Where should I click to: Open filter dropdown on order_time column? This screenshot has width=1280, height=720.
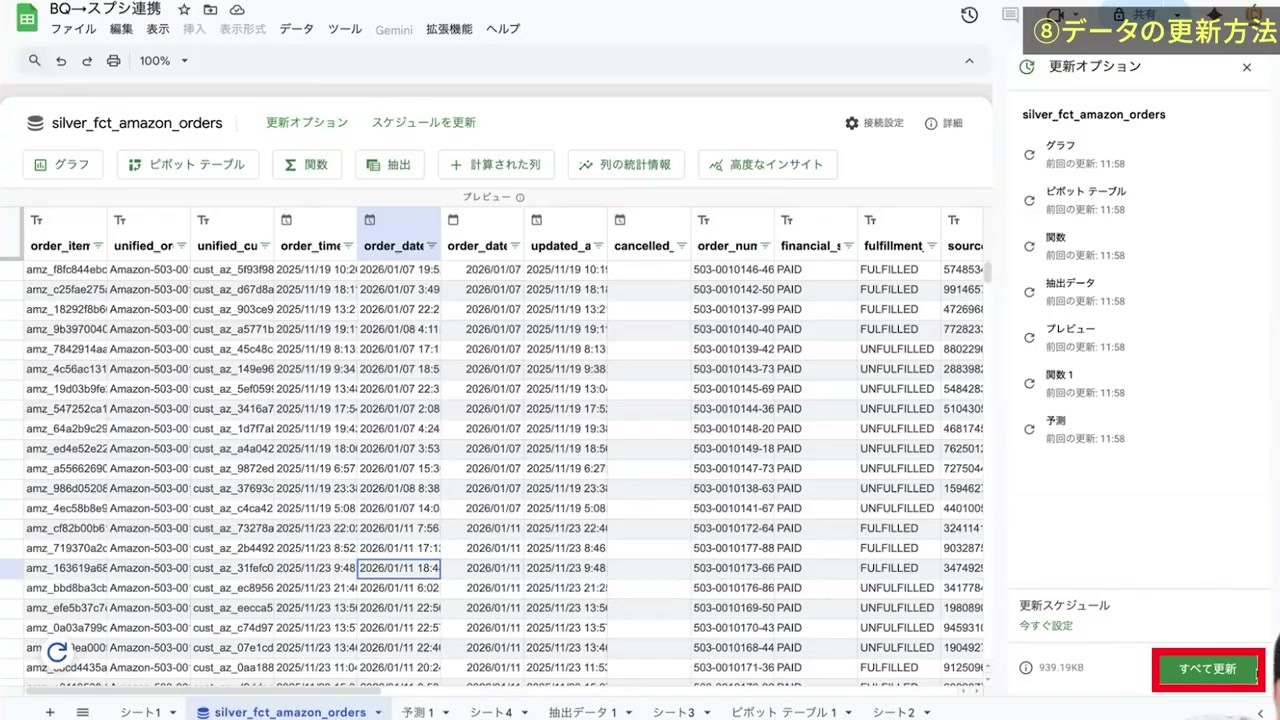[x=348, y=246]
